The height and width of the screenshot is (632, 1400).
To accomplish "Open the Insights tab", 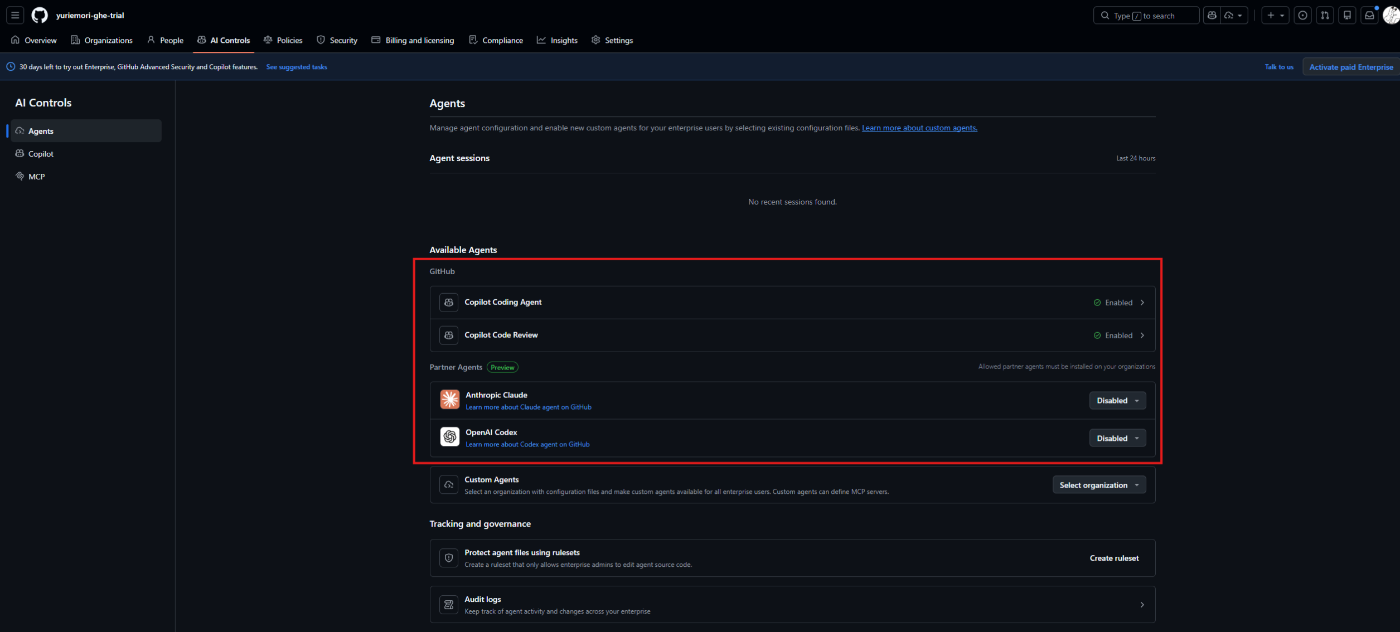I will coord(557,40).
